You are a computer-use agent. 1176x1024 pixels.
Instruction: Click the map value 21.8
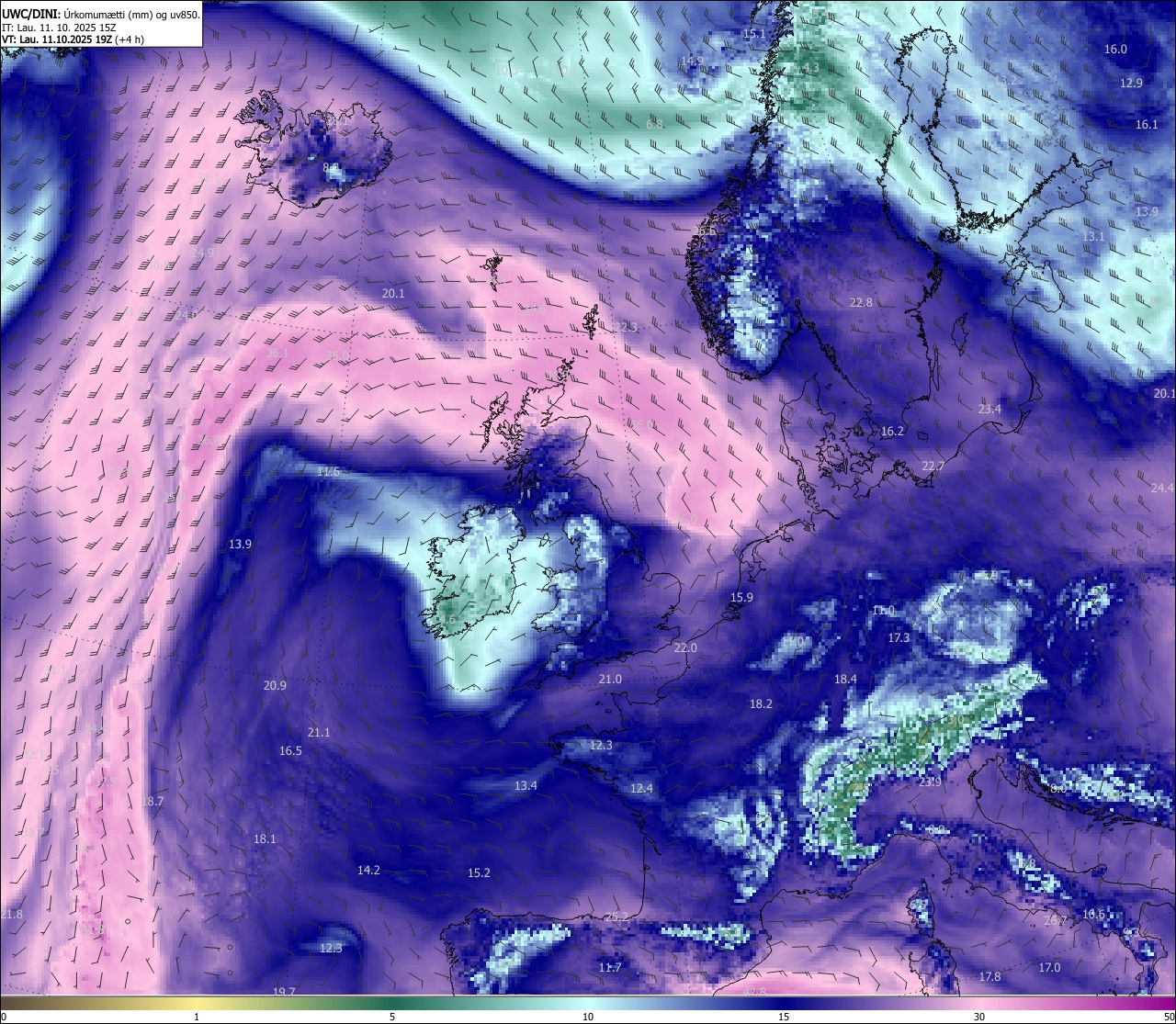coord(11,915)
